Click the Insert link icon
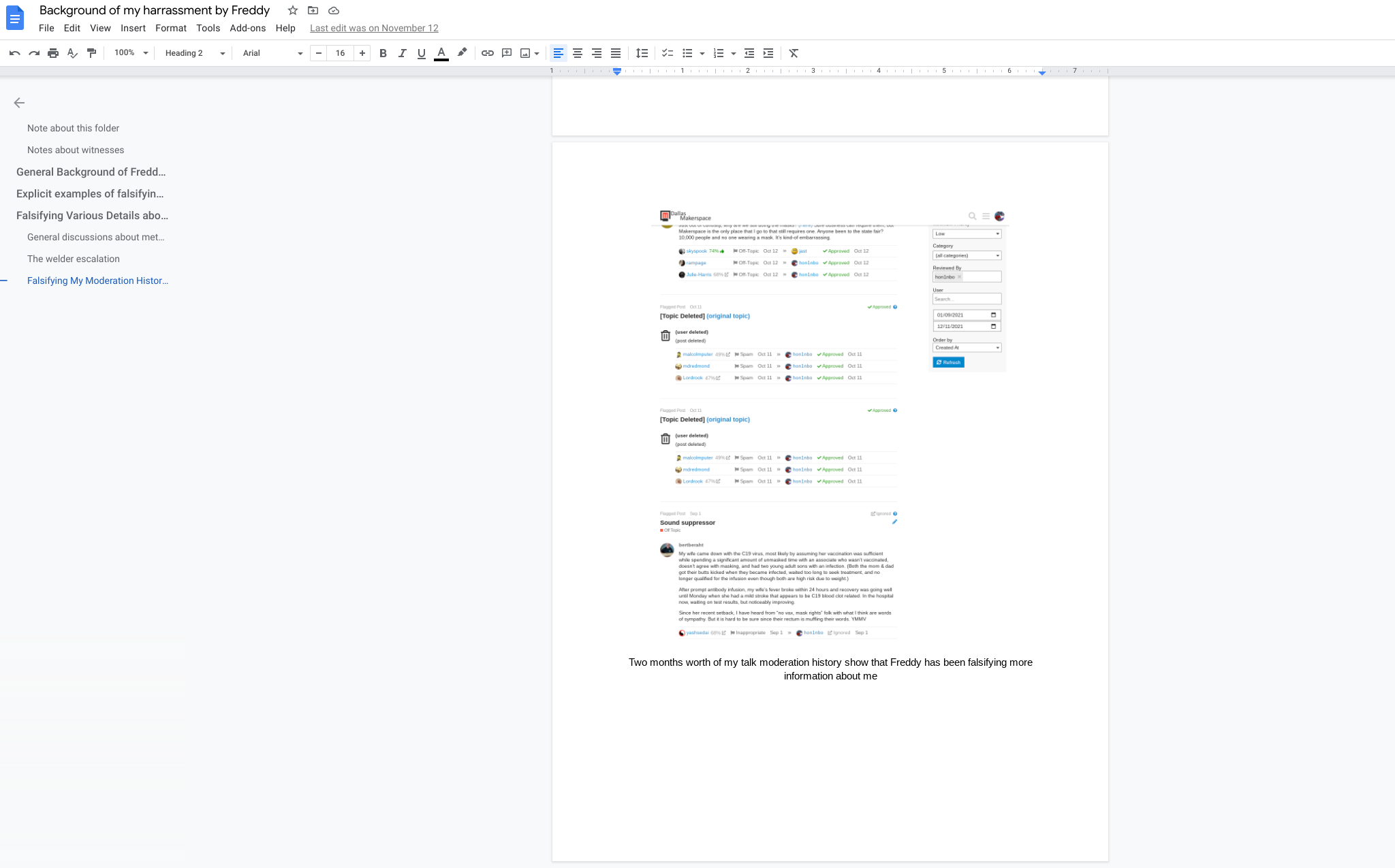 tap(488, 53)
